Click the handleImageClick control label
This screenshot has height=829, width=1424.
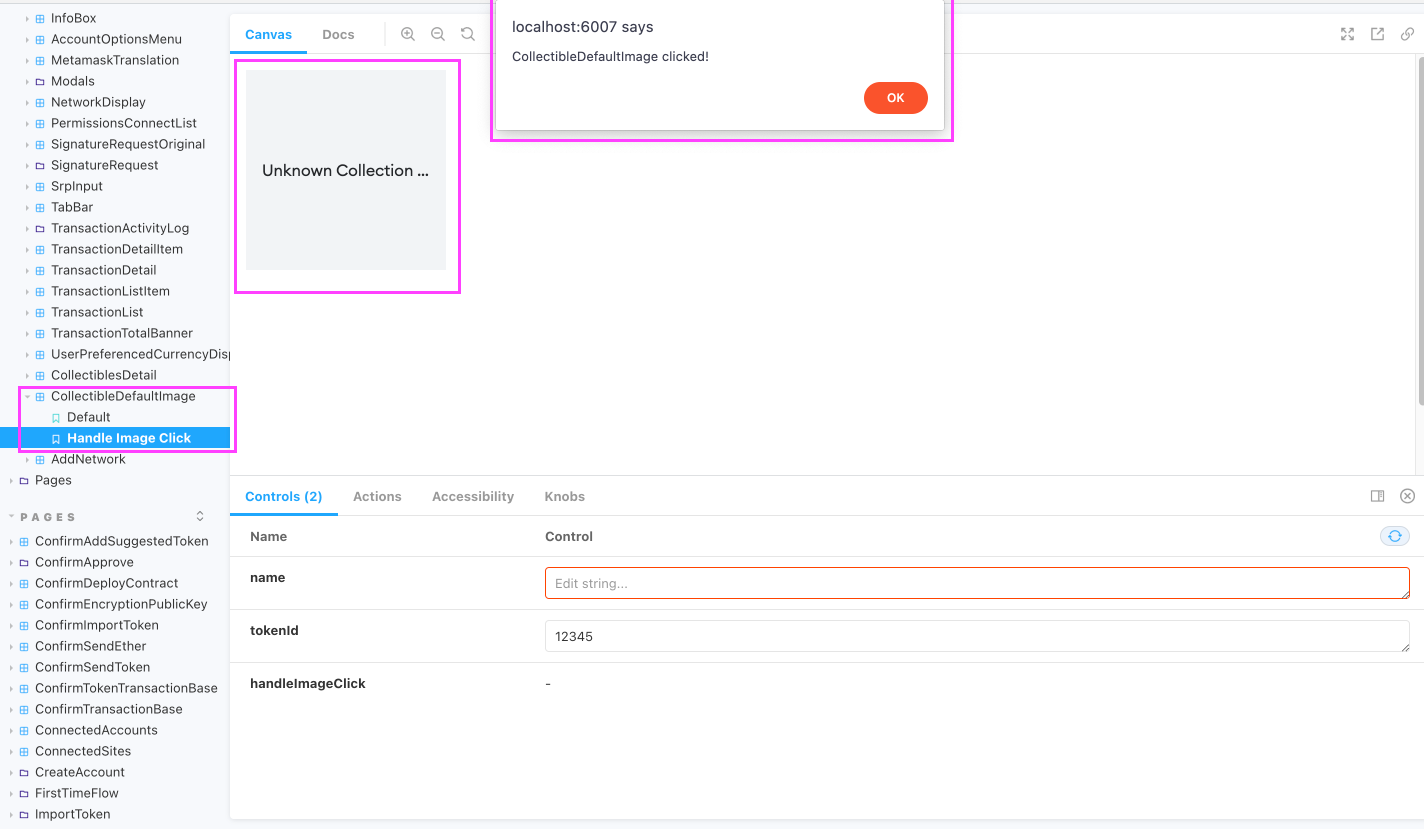pyautogui.click(x=308, y=684)
